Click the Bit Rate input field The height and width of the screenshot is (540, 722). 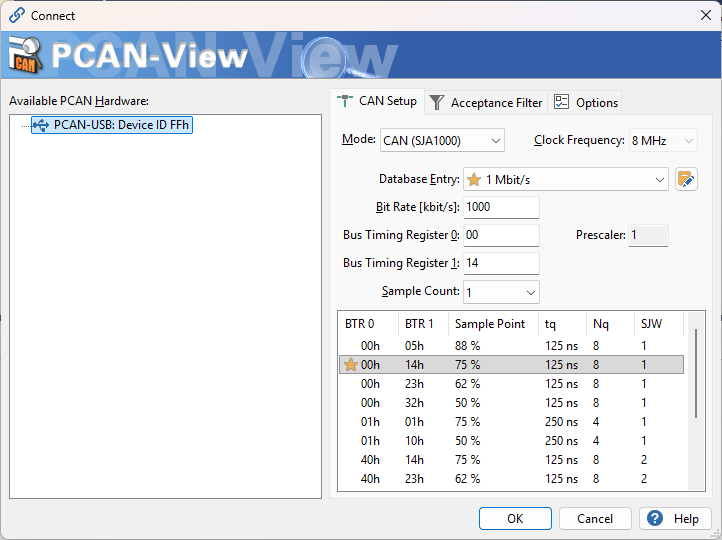click(x=501, y=207)
